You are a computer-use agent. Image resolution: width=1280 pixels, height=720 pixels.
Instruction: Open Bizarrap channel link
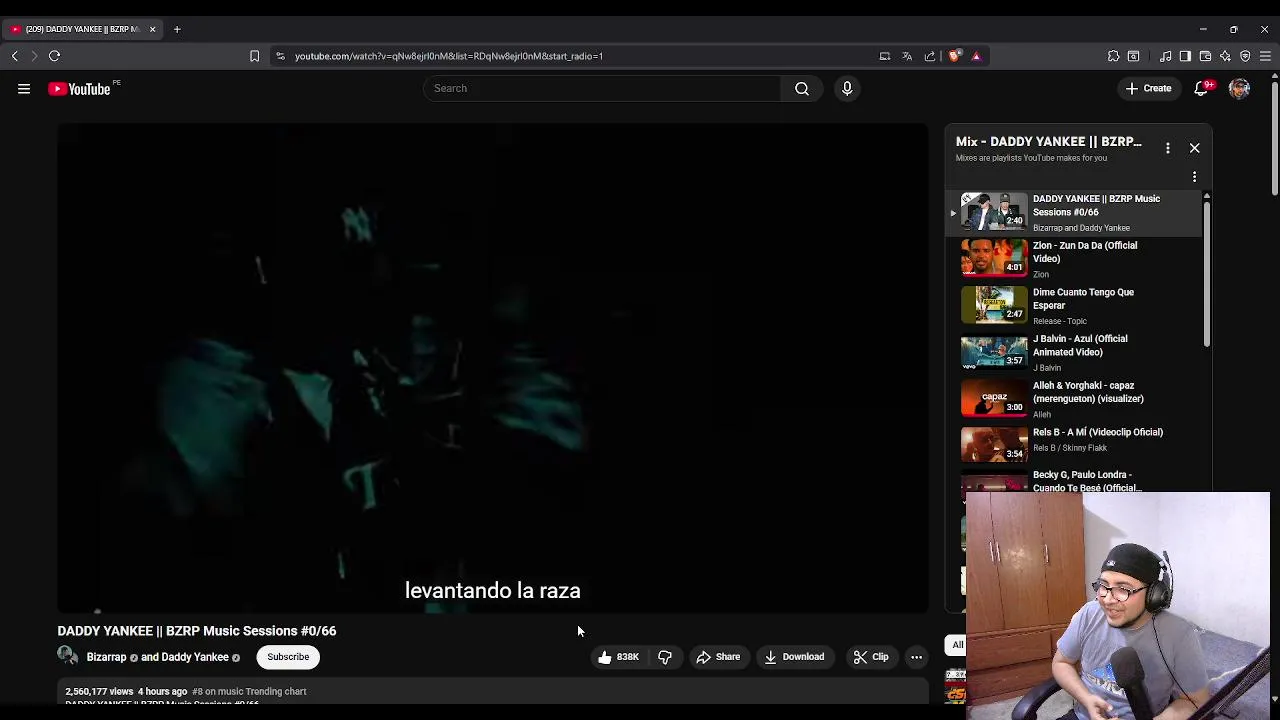pyautogui.click(x=106, y=657)
